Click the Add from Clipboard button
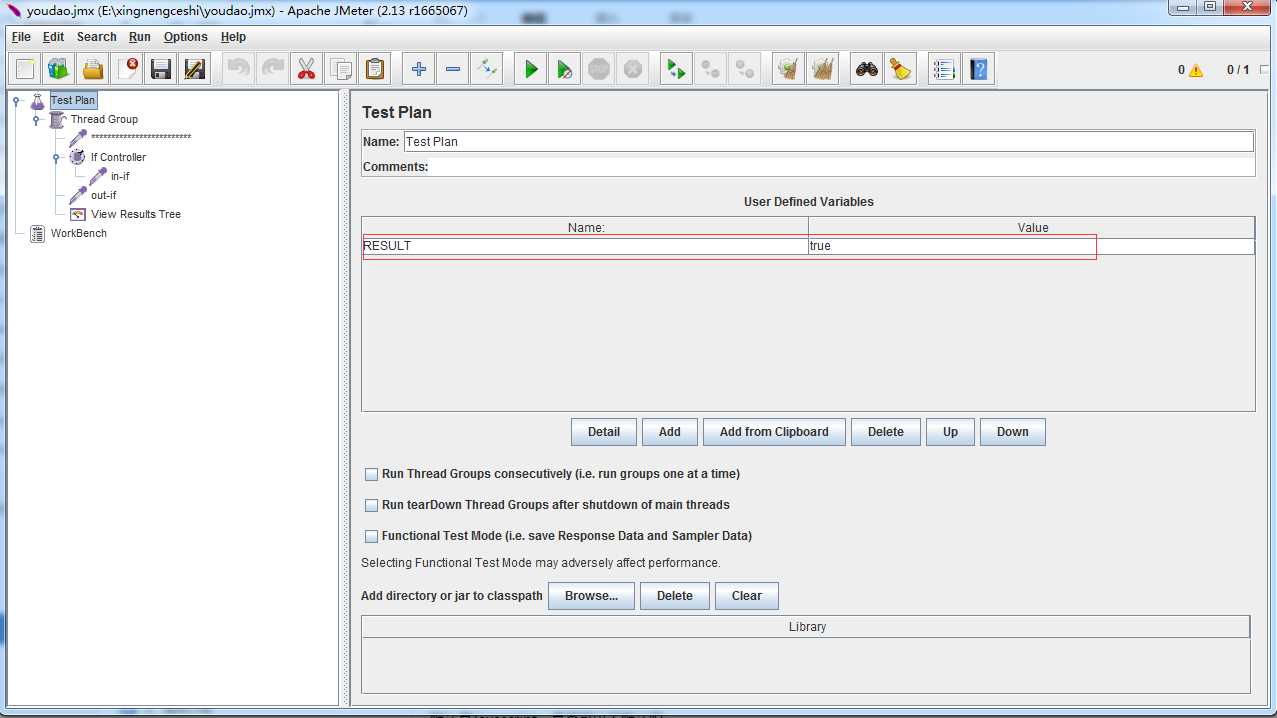 [x=774, y=432]
